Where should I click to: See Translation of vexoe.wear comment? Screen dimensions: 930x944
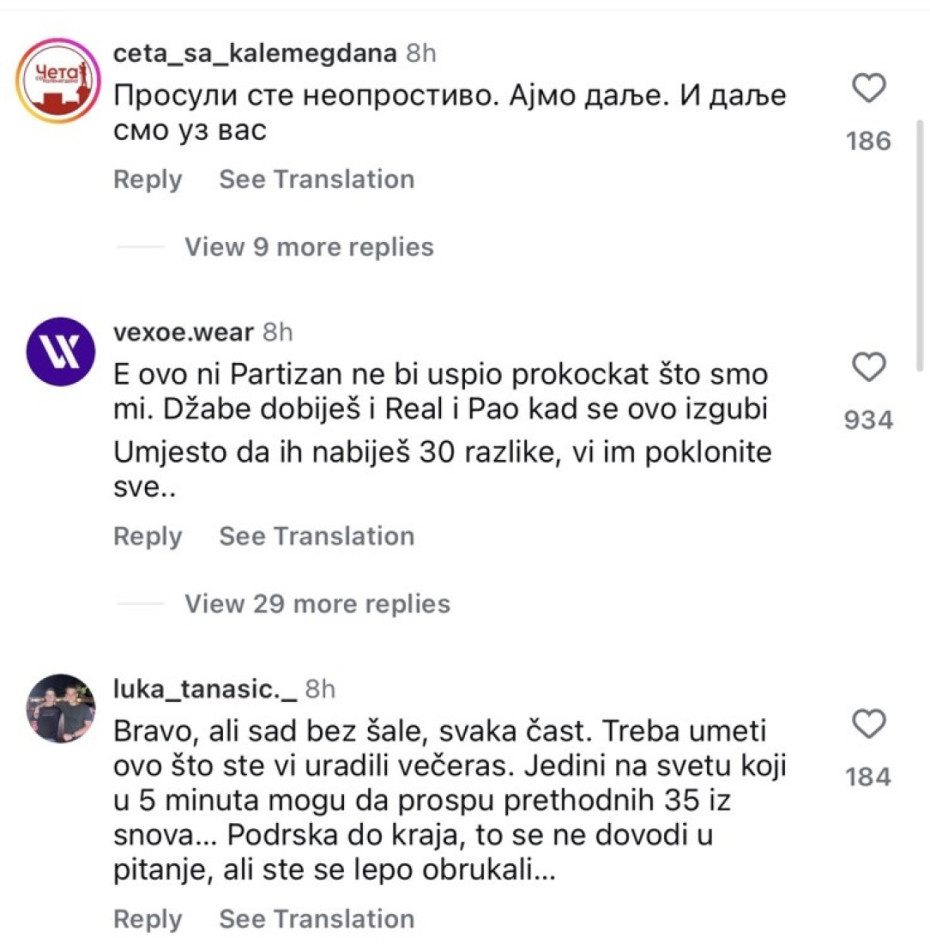coord(316,536)
